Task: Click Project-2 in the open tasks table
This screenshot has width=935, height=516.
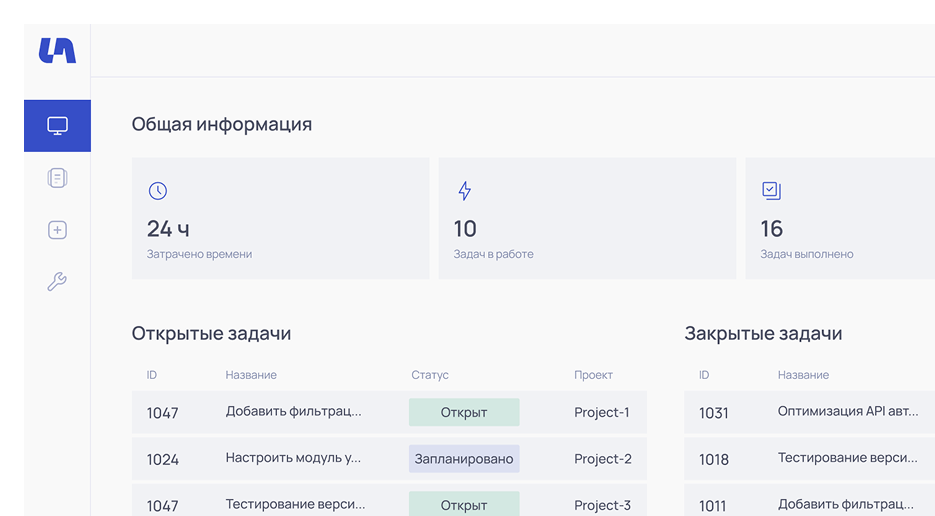Action: point(602,459)
